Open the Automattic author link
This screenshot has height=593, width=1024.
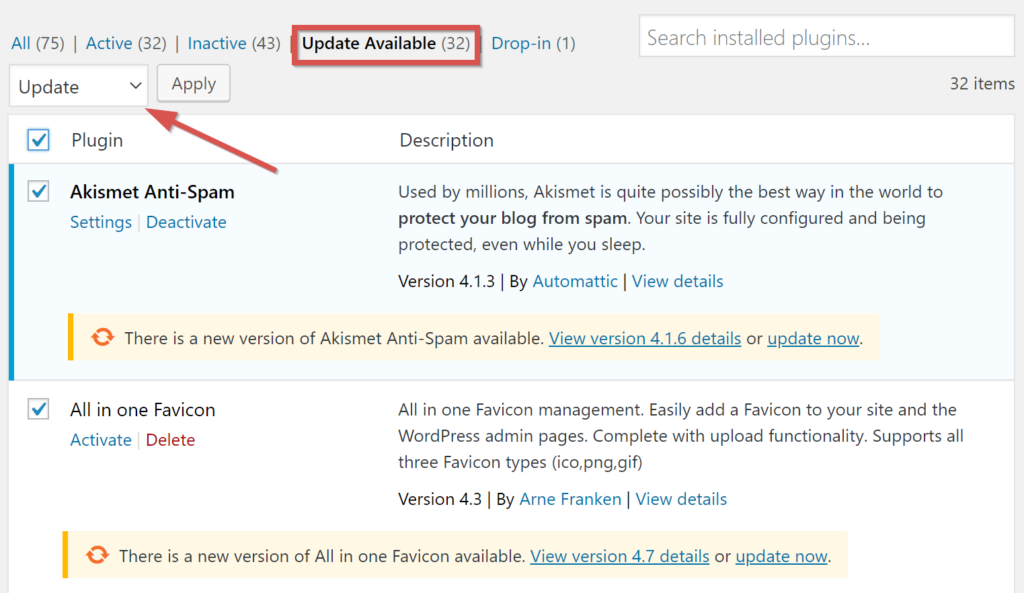point(575,281)
